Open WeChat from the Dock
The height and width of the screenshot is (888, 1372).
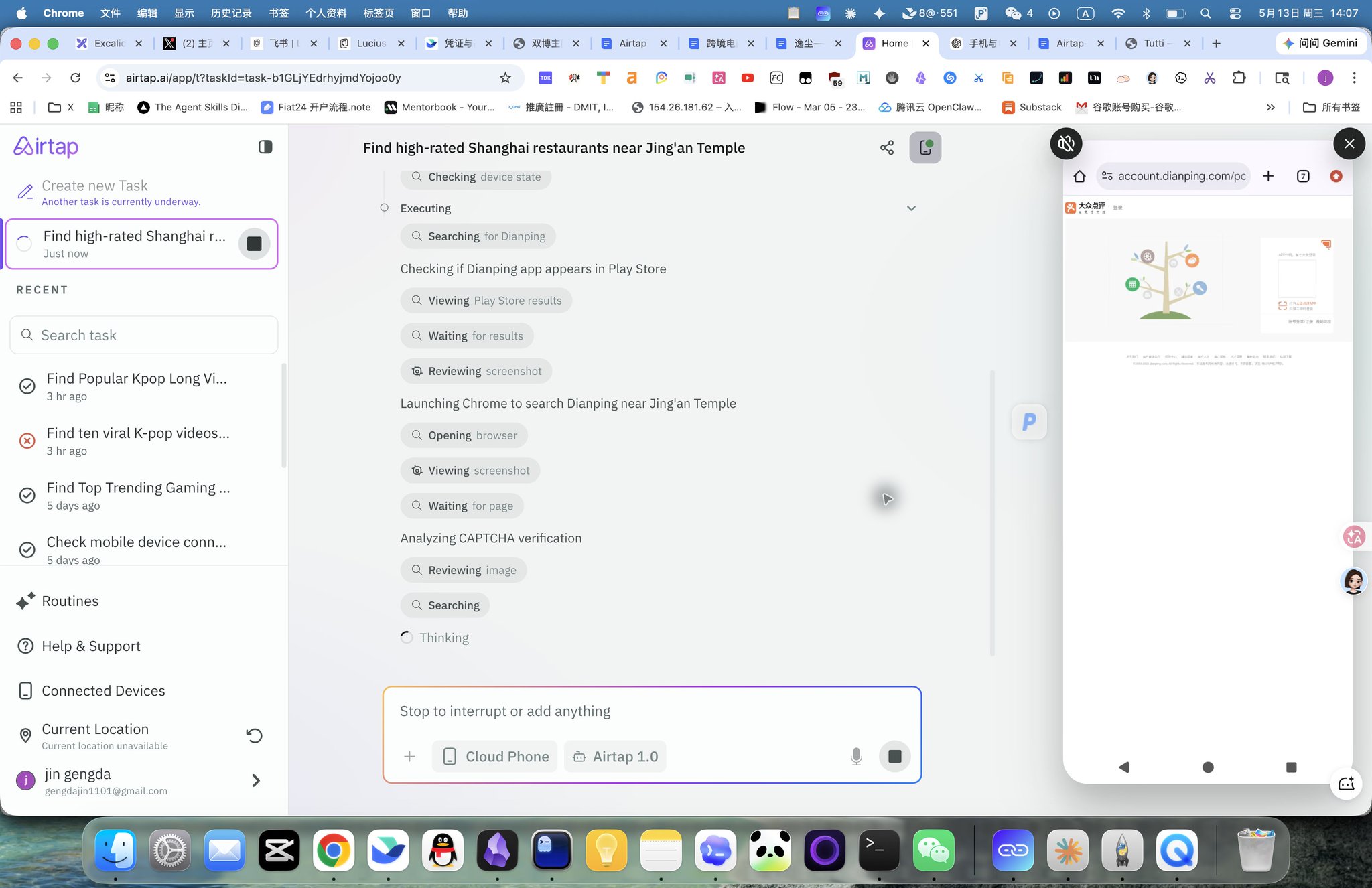[933, 850]
